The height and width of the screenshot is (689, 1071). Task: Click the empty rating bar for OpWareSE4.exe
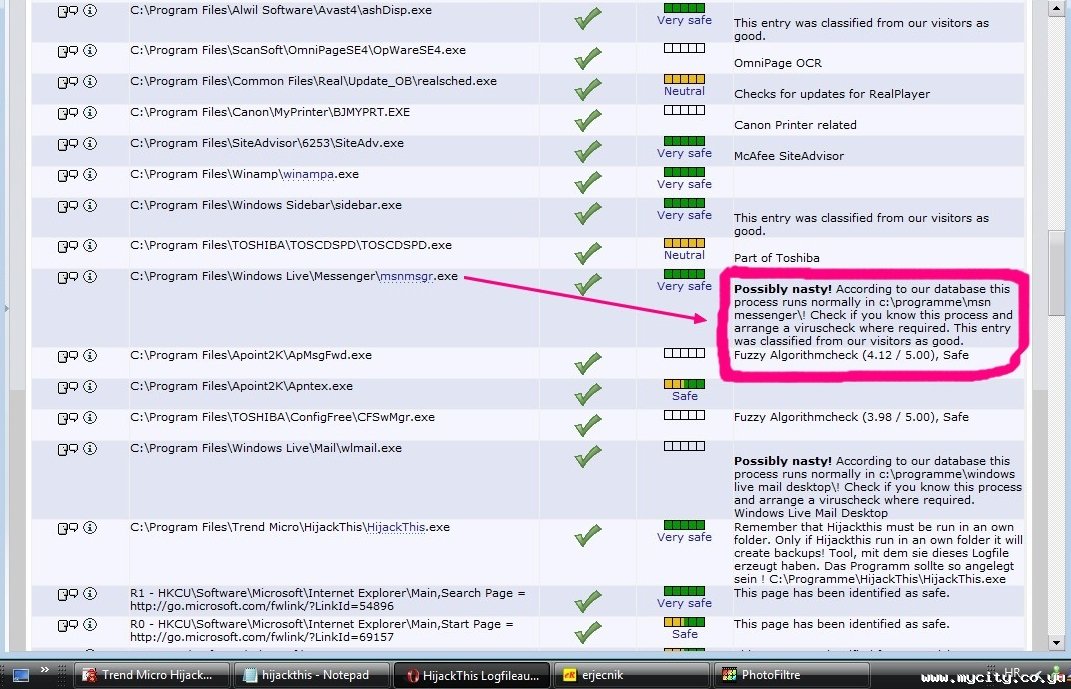(x=684, y=48)
